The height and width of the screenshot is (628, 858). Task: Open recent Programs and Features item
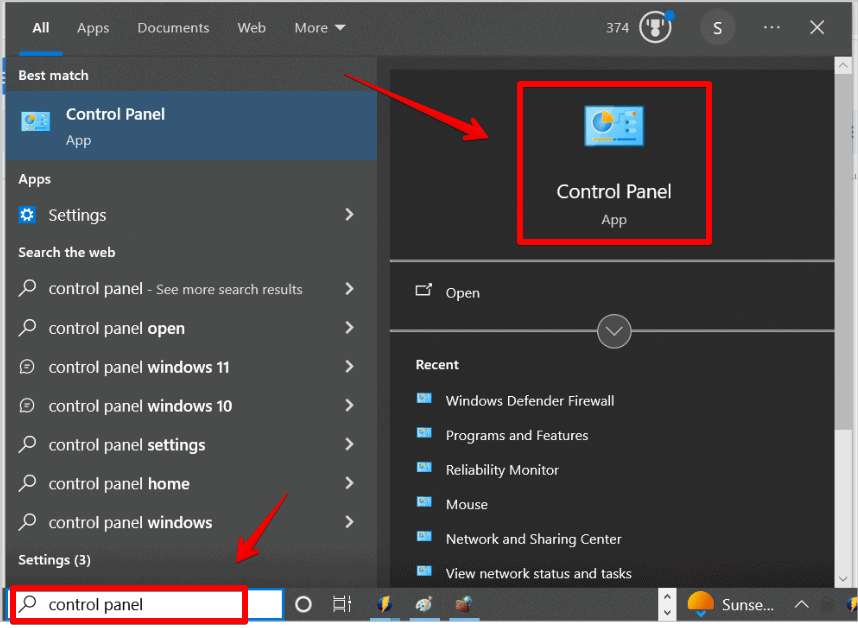(517, 435)
